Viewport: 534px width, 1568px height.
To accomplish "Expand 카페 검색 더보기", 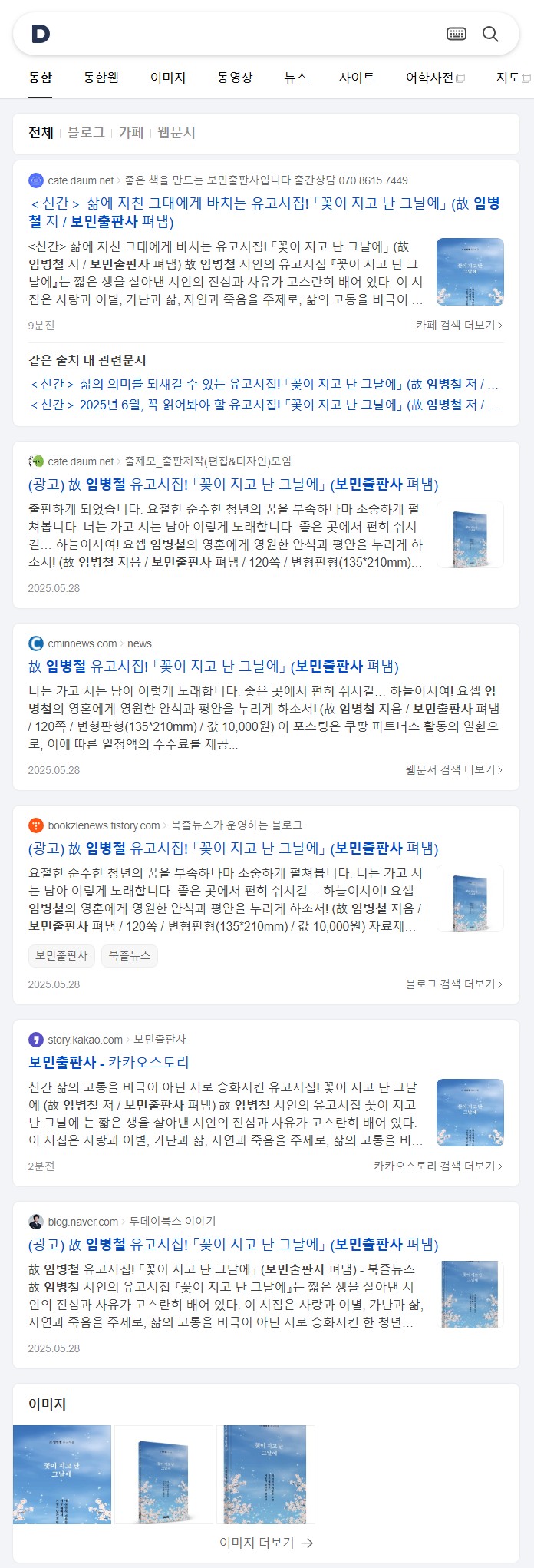I will (460, 326).
